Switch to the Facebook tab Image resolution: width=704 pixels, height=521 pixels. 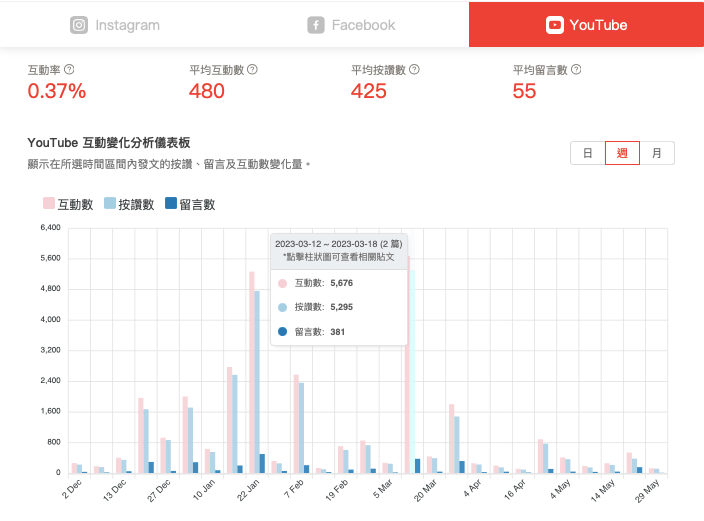tap(352, 25)
